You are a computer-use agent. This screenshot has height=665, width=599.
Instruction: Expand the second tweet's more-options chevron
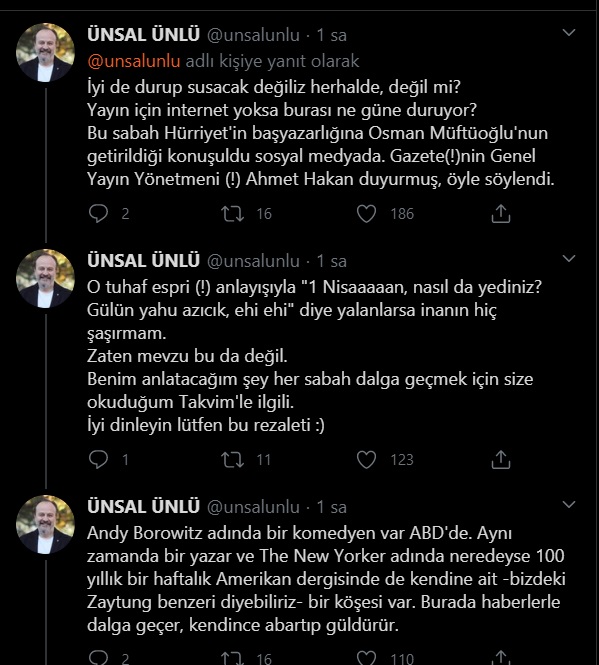coord(568,258)
